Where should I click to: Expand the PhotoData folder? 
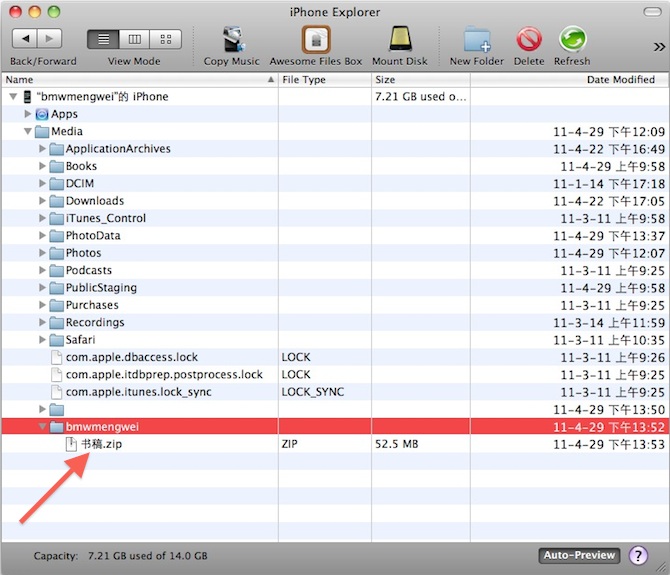(x=42, y=235)
